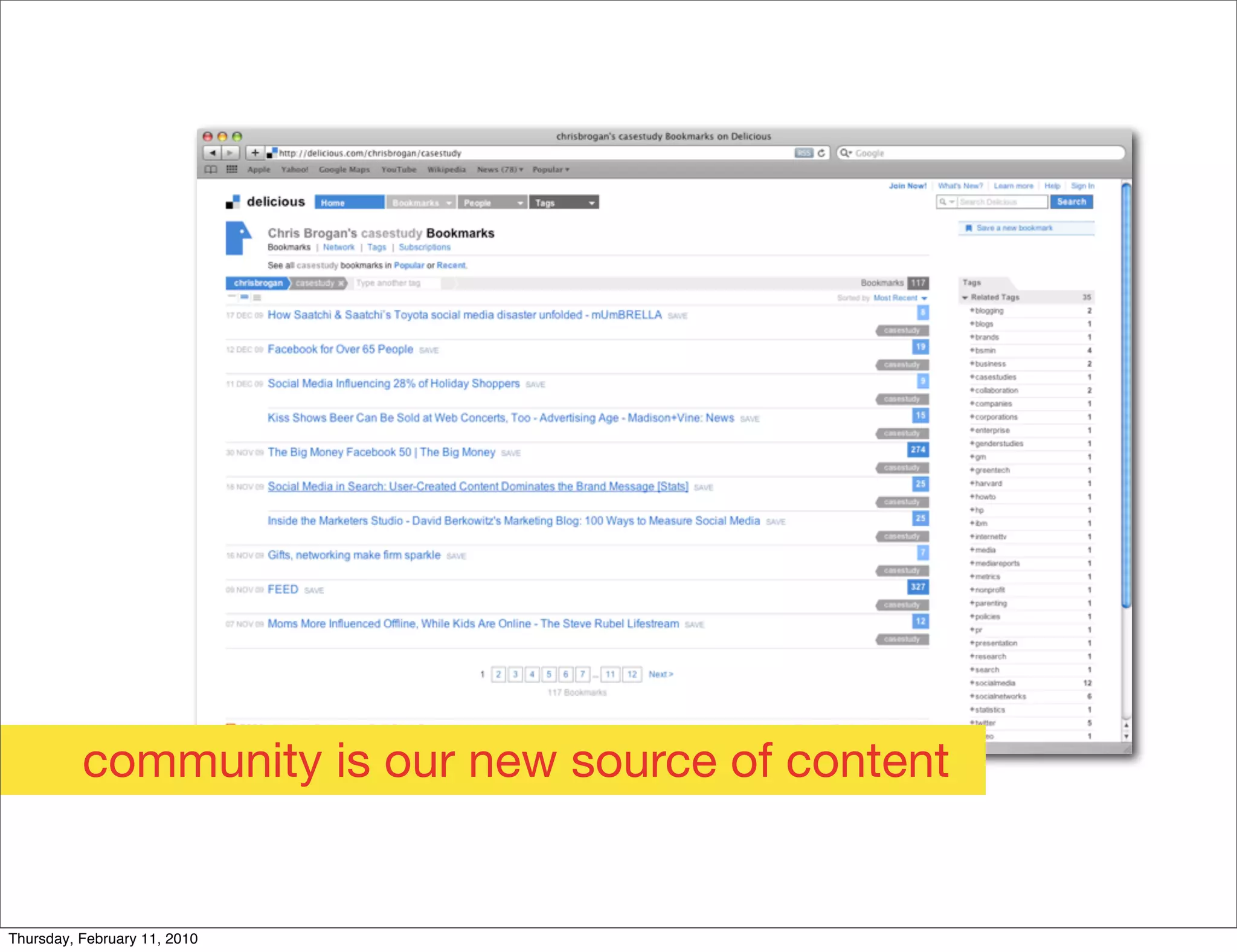
Task: Open the FEED bookmark link
Action: (x=283, y=590)
